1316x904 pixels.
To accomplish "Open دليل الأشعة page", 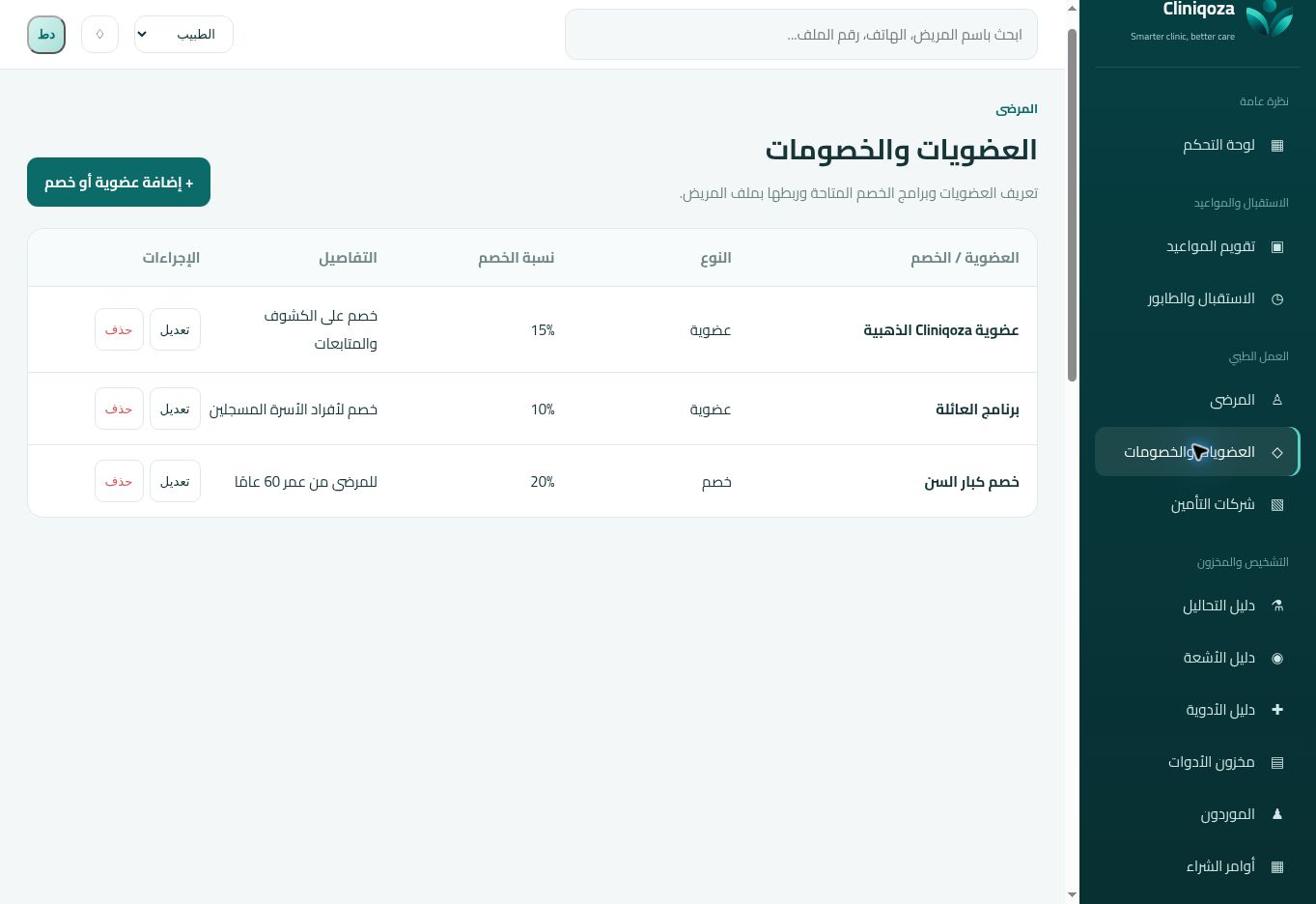I will 1197,658.
